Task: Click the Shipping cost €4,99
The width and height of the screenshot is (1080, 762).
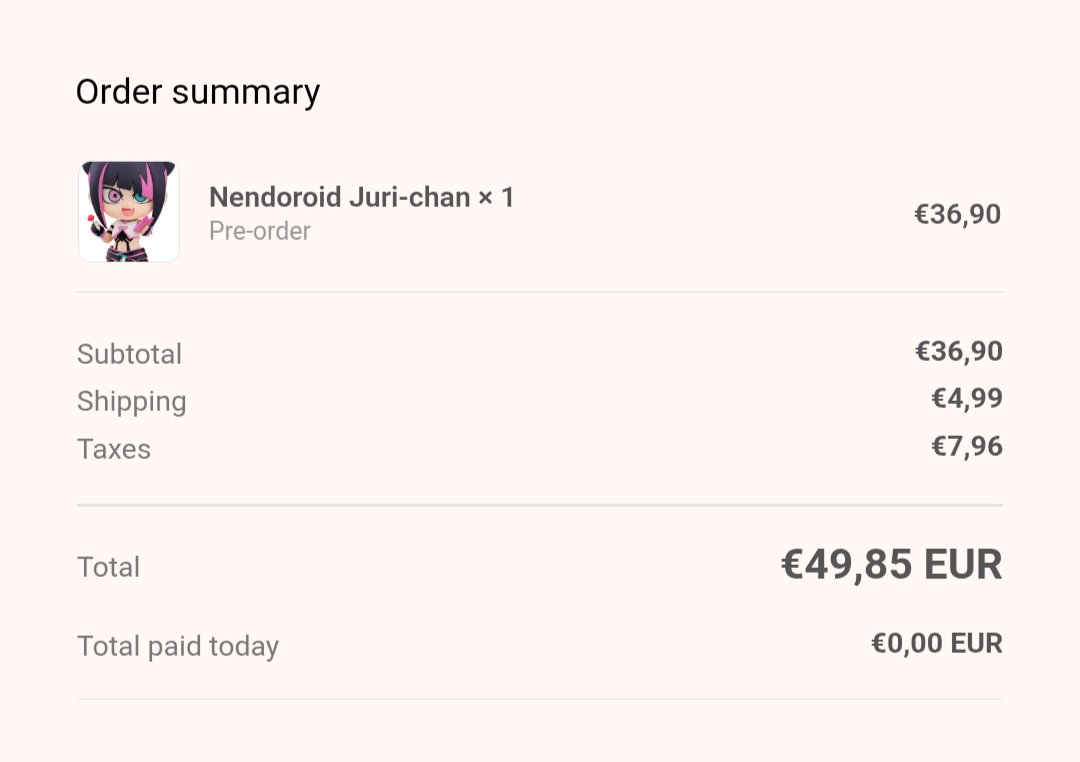Action: 967,398
